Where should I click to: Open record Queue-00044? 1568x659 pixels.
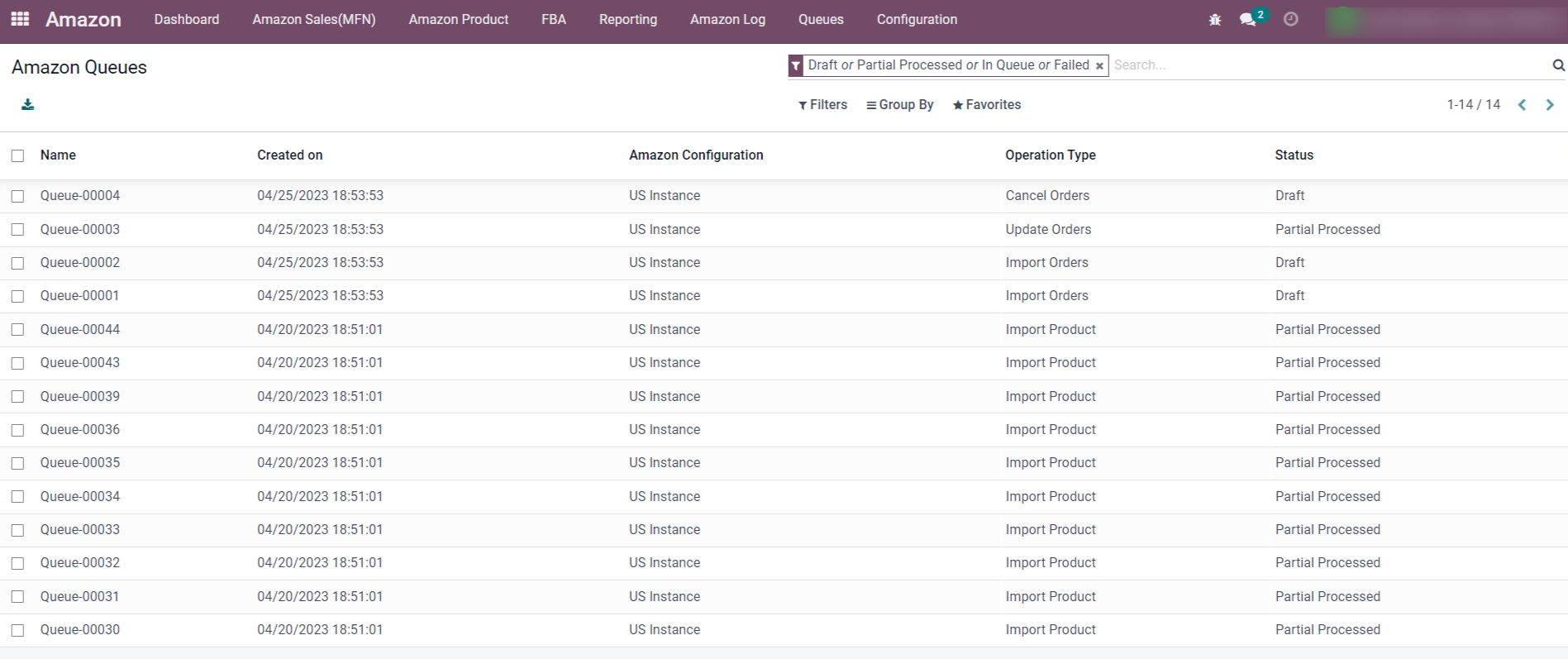(x=80, y=330)
